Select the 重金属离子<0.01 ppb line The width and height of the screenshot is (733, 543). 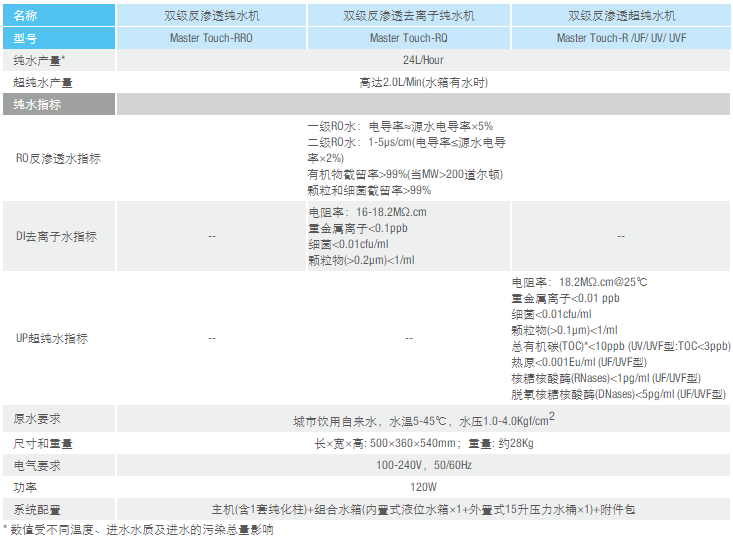pos(566,298)
